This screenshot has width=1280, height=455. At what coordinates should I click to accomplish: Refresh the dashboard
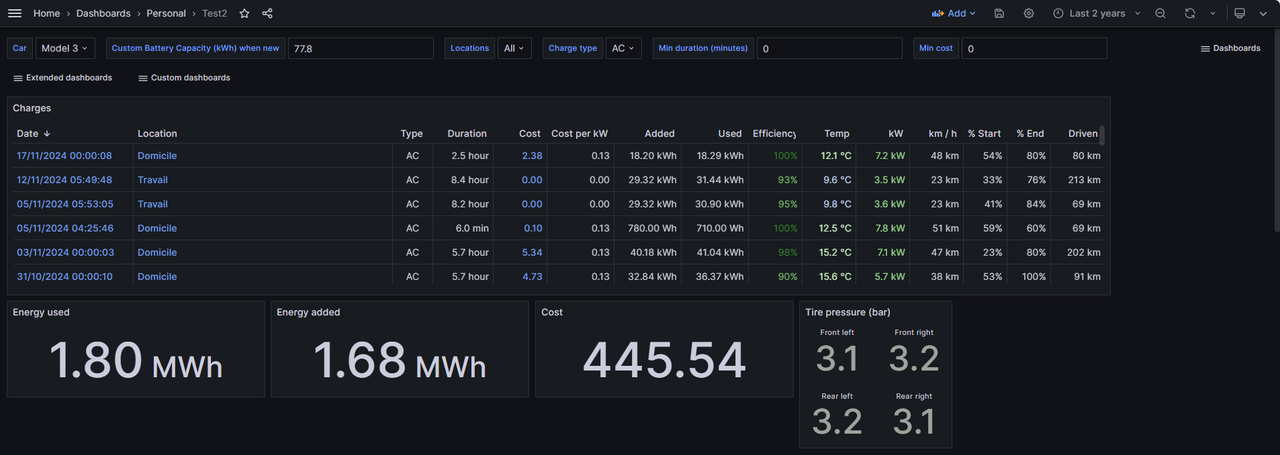tap(1190, 13)
